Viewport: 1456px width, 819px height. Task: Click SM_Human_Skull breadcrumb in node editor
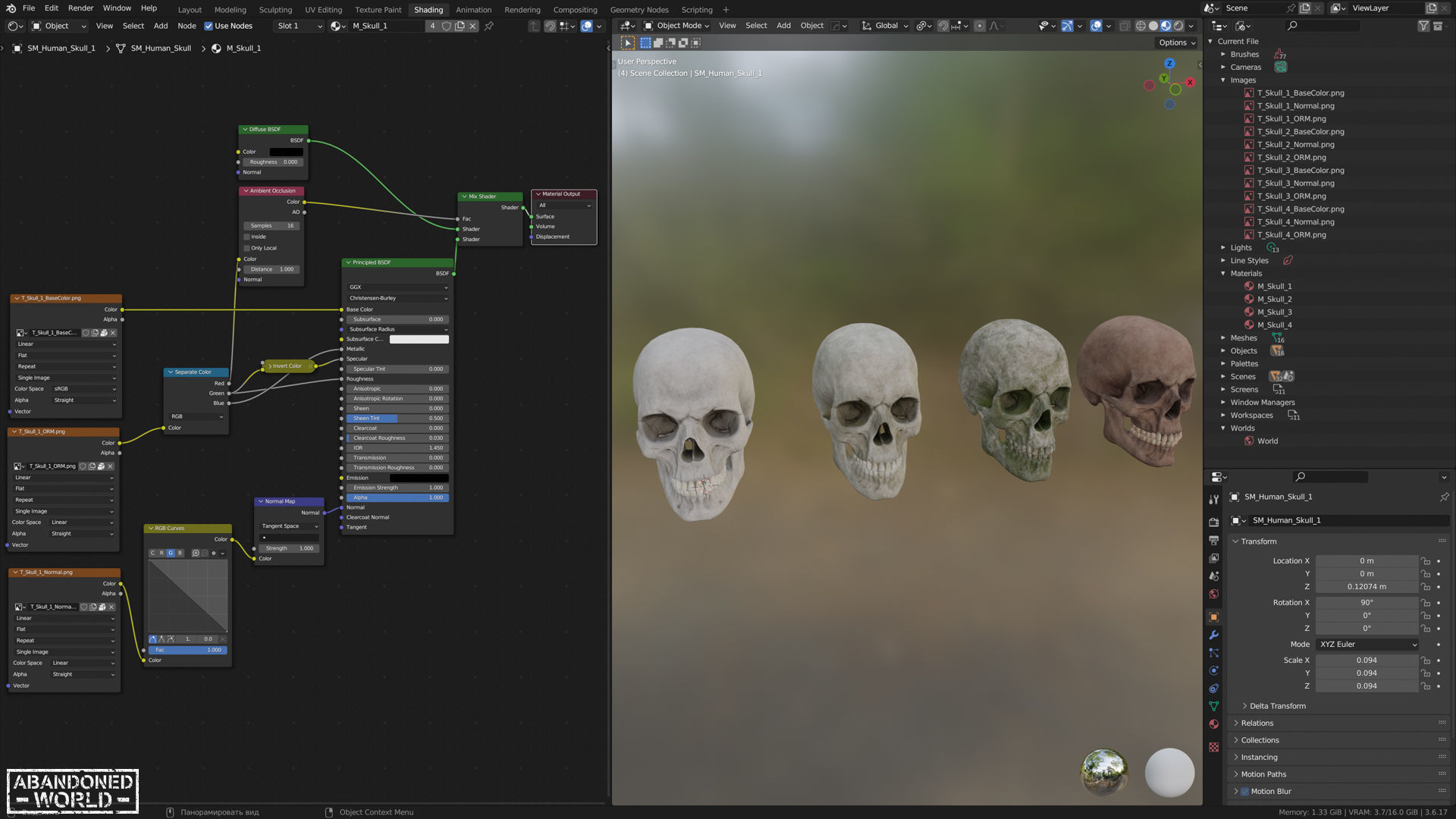161,49
